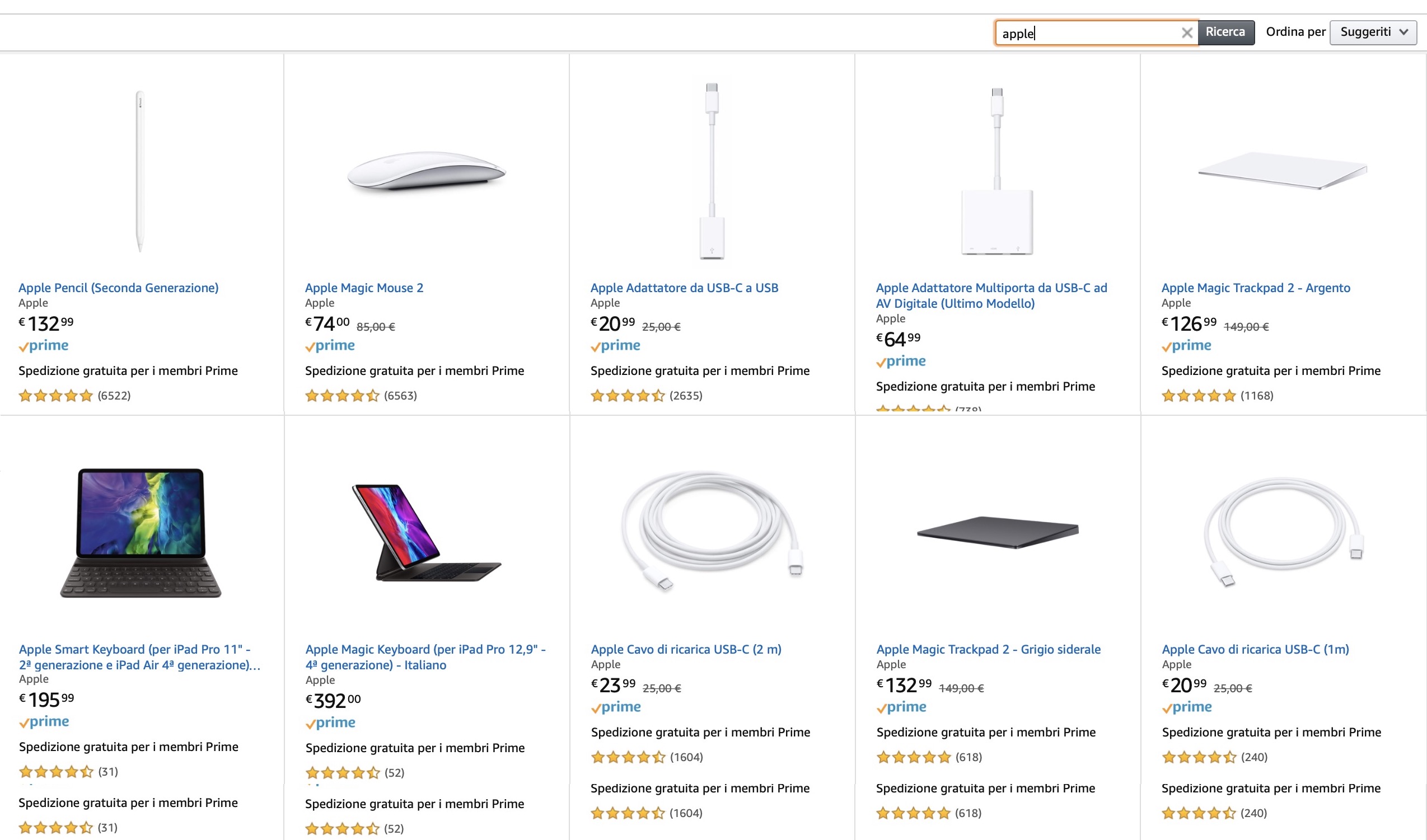Follow the Apple Magic Mouse 2 title link
Viewport: 1427px width, 840px height.
(364, 288)
